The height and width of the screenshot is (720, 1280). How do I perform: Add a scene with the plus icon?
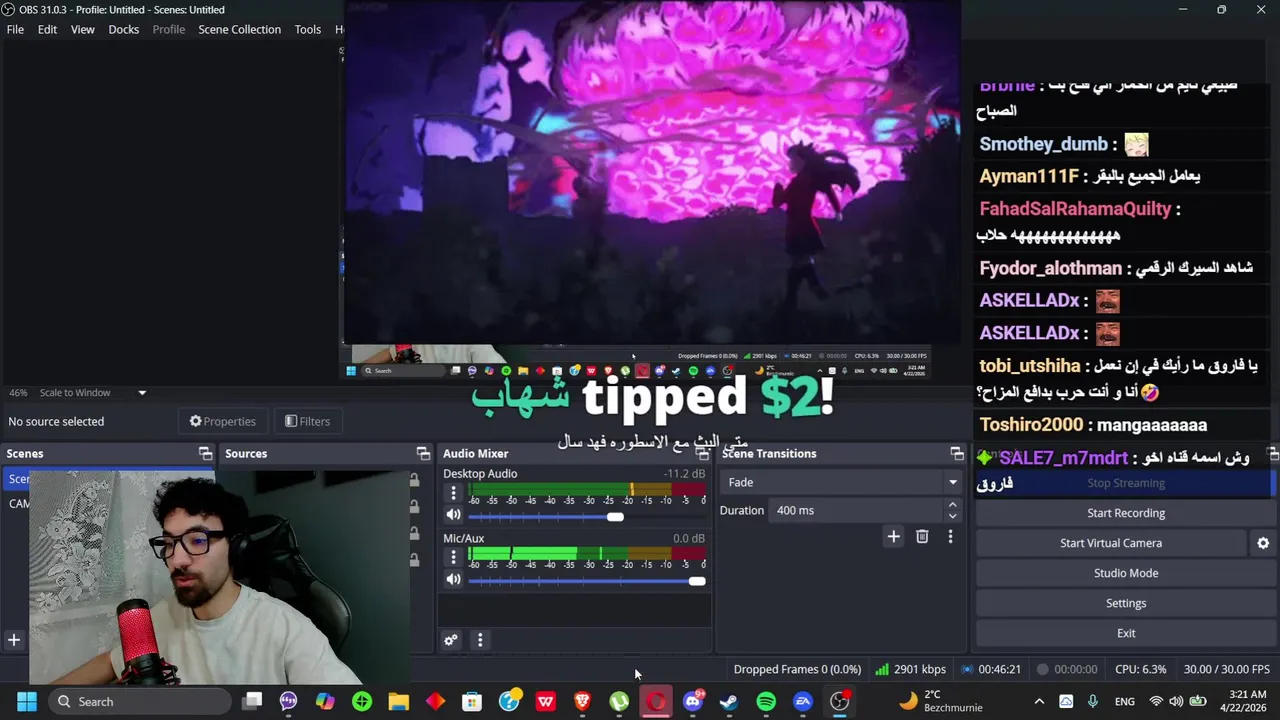14,640
